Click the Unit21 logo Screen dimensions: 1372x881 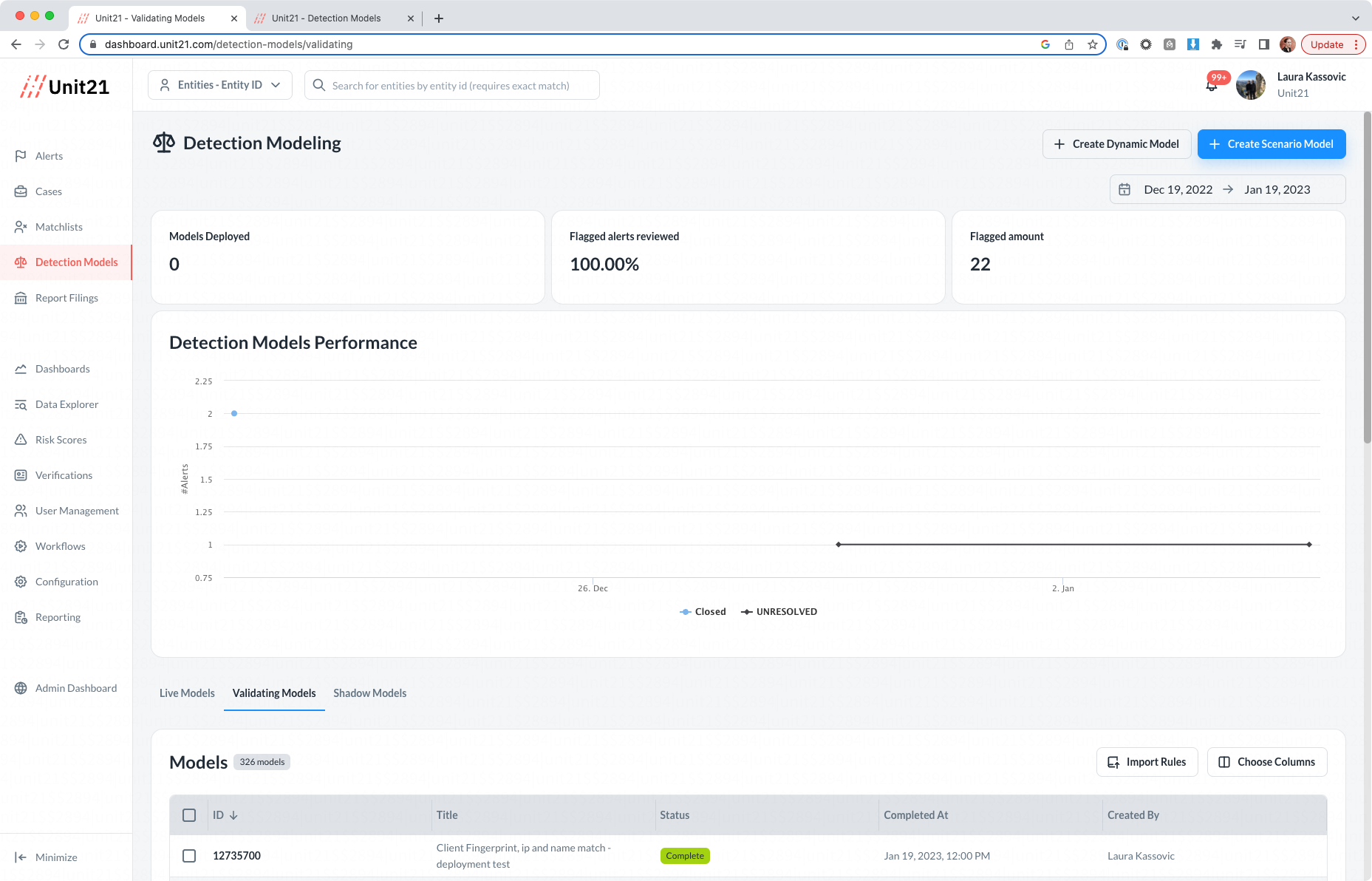(x=65, y=86)
